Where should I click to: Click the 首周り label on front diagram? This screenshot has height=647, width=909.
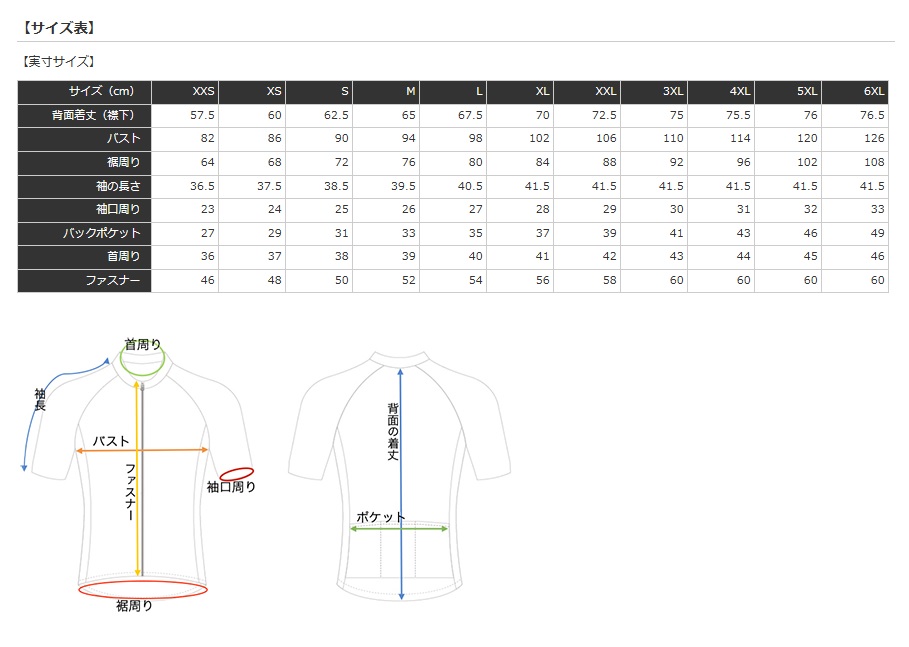coord(143,344)
